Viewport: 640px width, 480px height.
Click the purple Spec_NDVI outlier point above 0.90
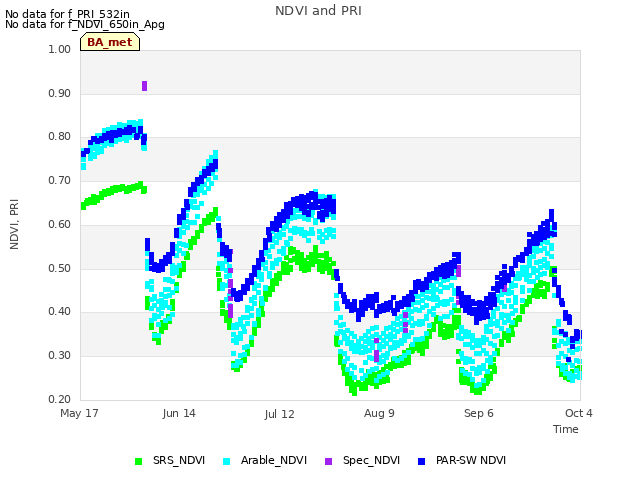pos(144,86)
